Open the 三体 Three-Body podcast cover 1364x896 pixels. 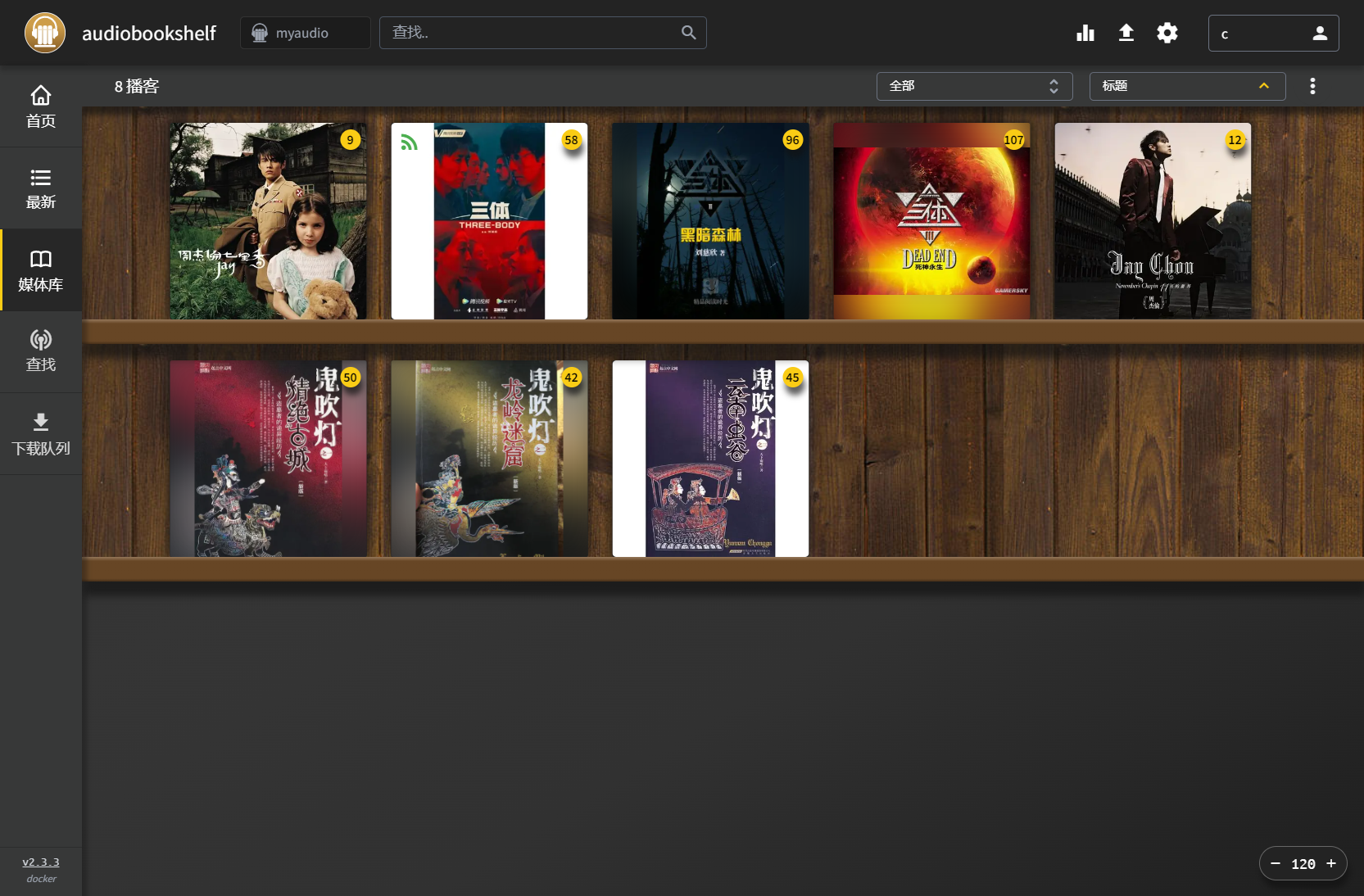coord(490,221)
